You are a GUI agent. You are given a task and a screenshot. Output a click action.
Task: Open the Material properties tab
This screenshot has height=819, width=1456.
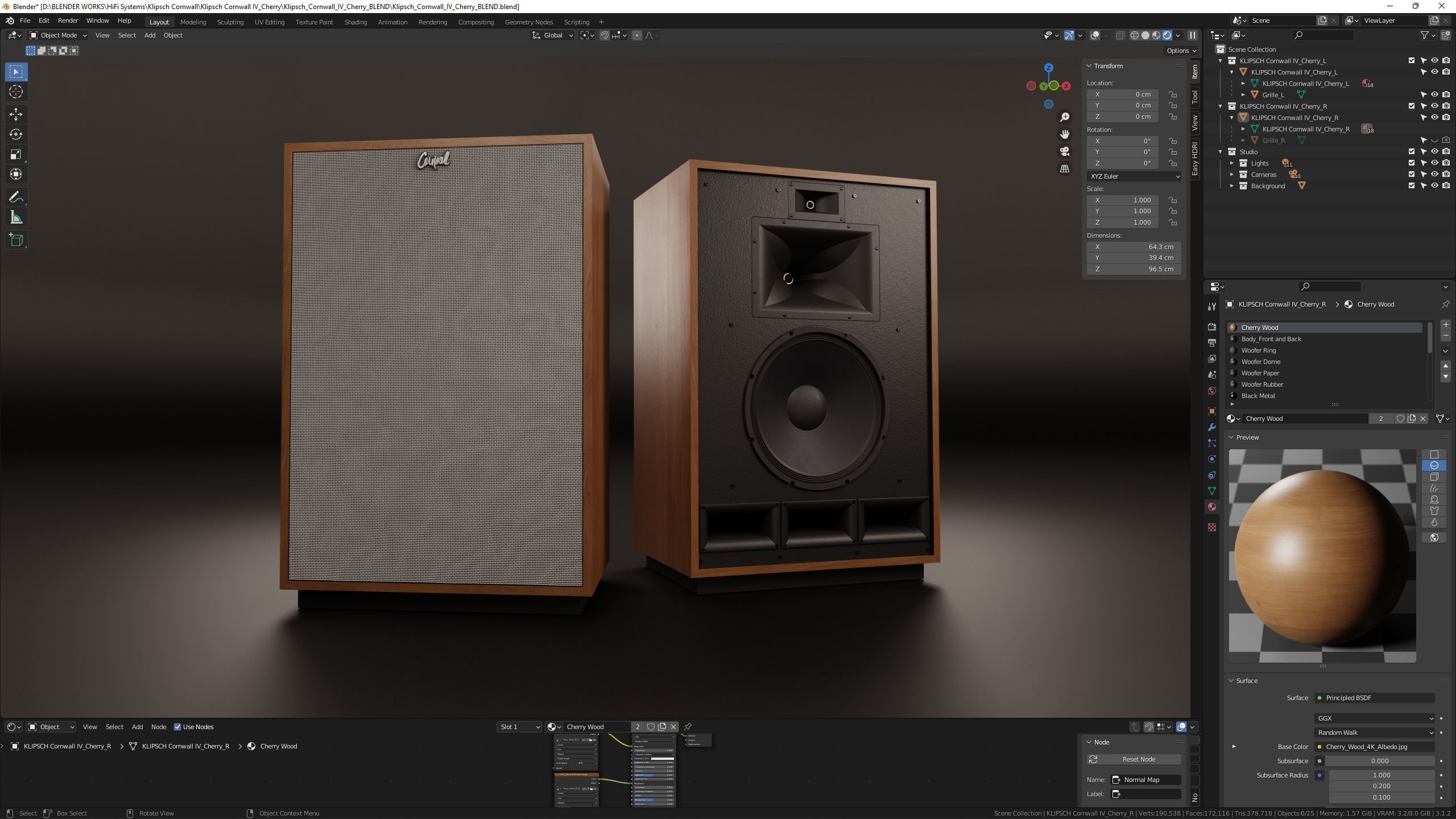coord(1212,507)
